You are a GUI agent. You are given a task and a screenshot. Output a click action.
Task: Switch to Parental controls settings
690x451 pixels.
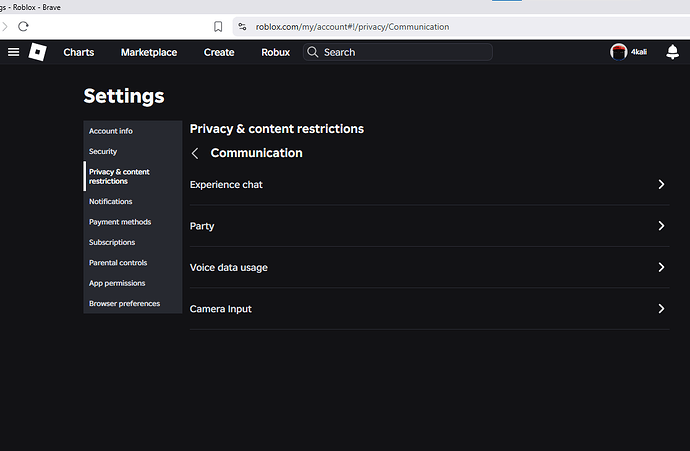(118, 263)
